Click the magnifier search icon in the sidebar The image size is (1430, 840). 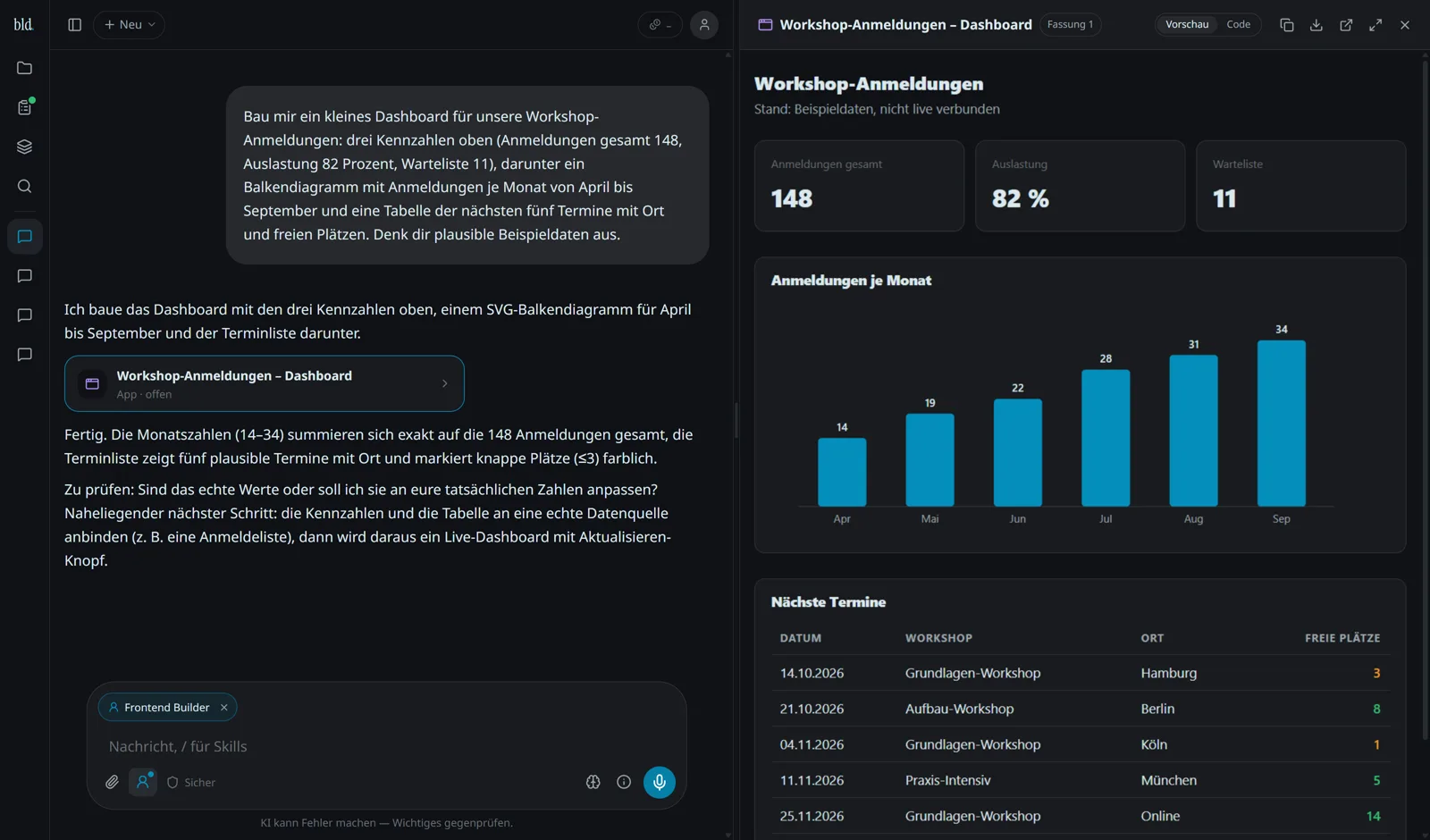pos(24,186)
